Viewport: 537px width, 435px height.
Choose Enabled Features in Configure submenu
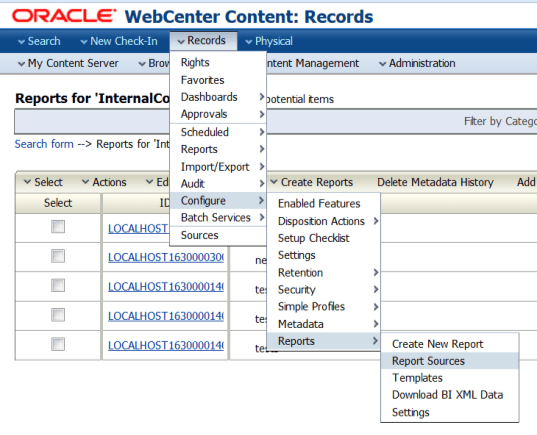[x=324, y=204]
